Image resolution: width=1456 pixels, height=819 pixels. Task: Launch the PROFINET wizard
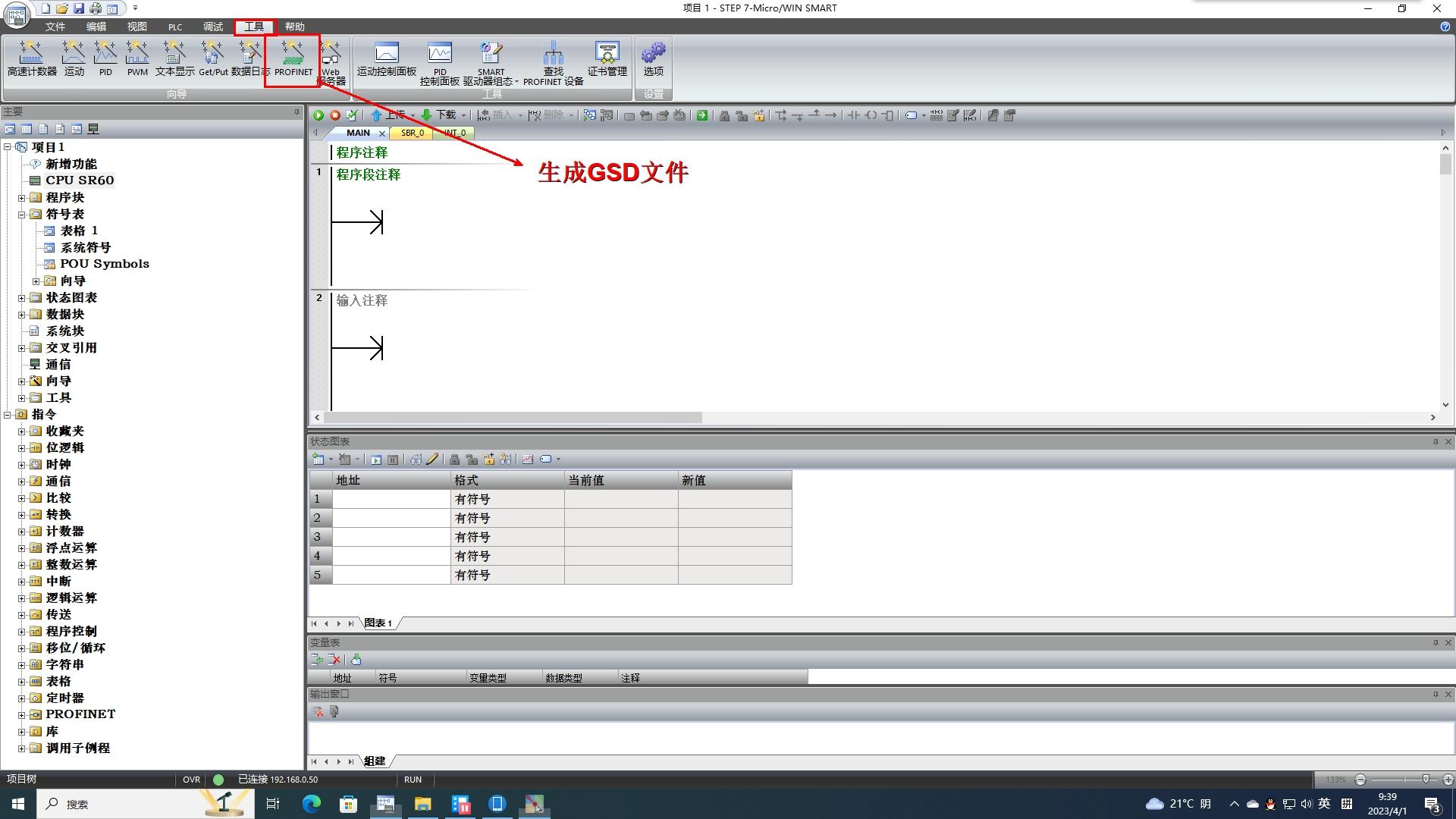coord(293,58)
